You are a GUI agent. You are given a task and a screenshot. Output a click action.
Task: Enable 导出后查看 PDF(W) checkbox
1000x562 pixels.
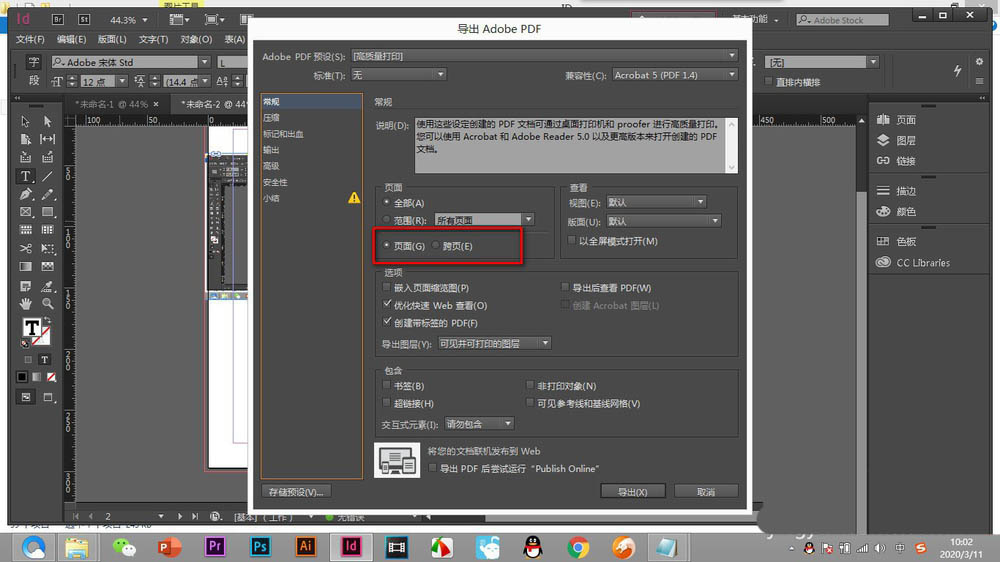click(x=565, y=288)
